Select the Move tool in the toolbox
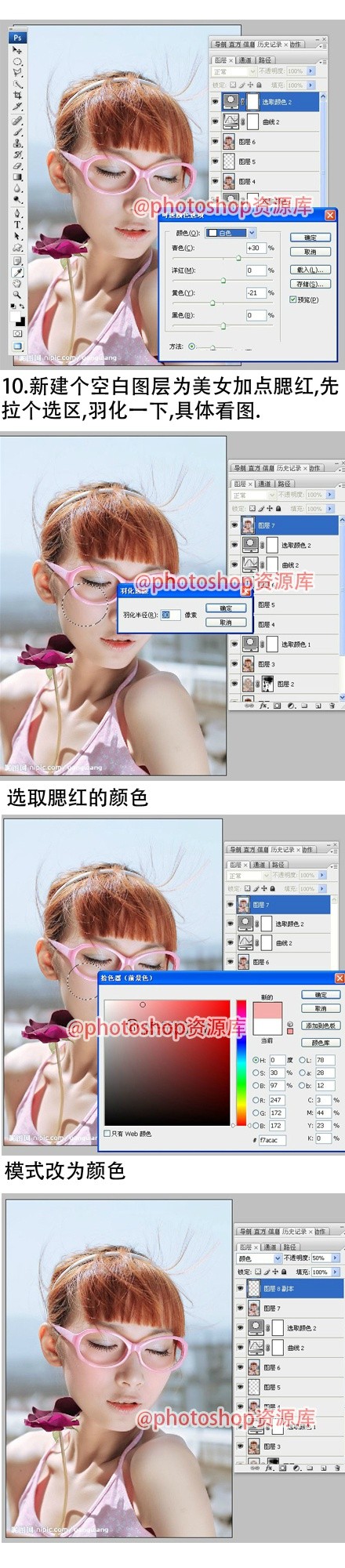The height and width of the screenshot is (1568, 345). (x=17, y=49)
